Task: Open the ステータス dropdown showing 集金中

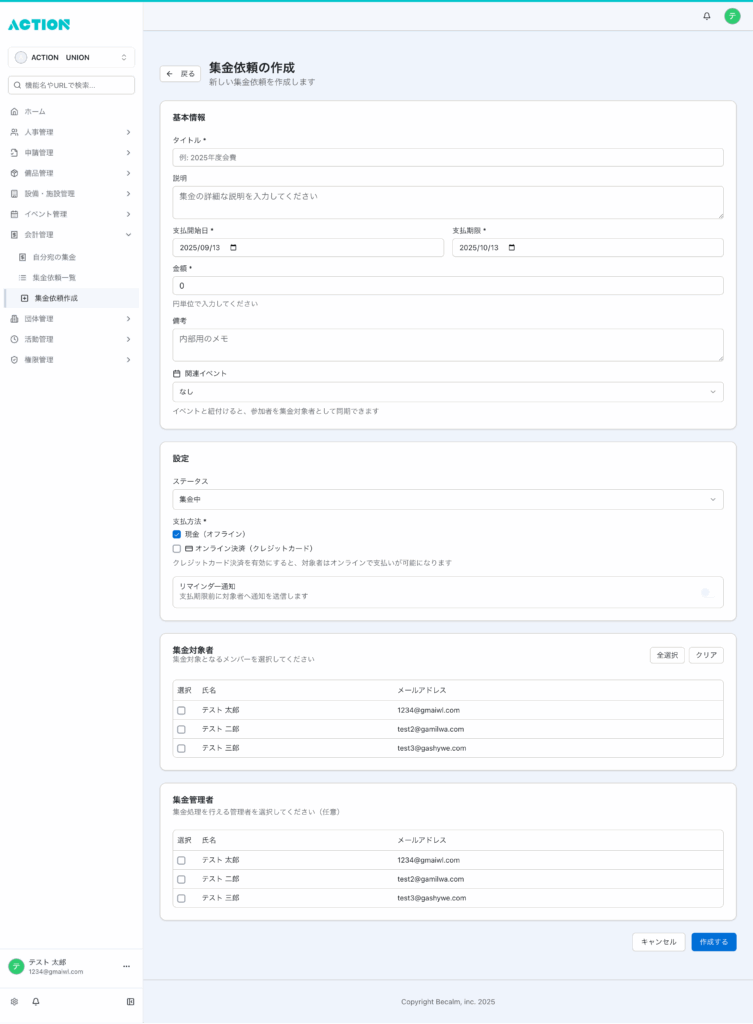Action: (x=447, y=499)
